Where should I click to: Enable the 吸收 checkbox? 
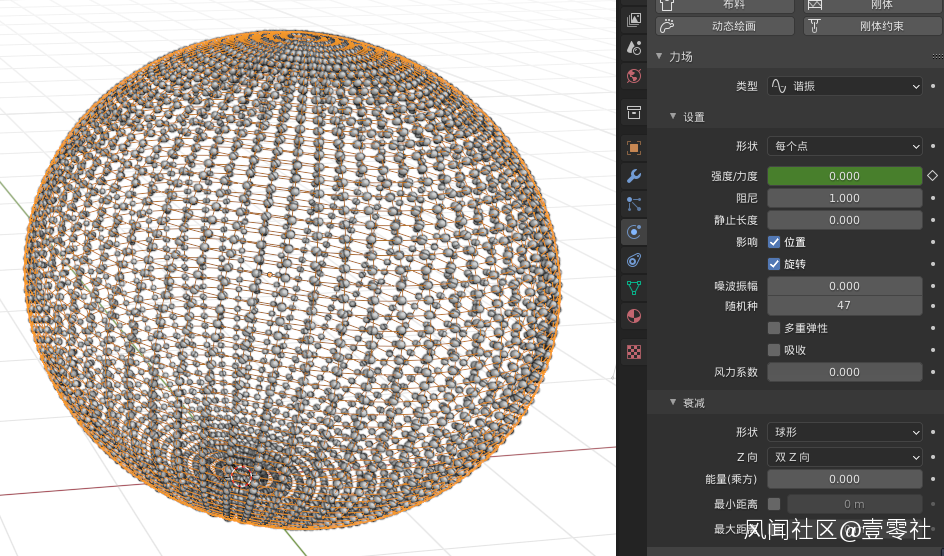pyautogui.click(x=774, y=350)
